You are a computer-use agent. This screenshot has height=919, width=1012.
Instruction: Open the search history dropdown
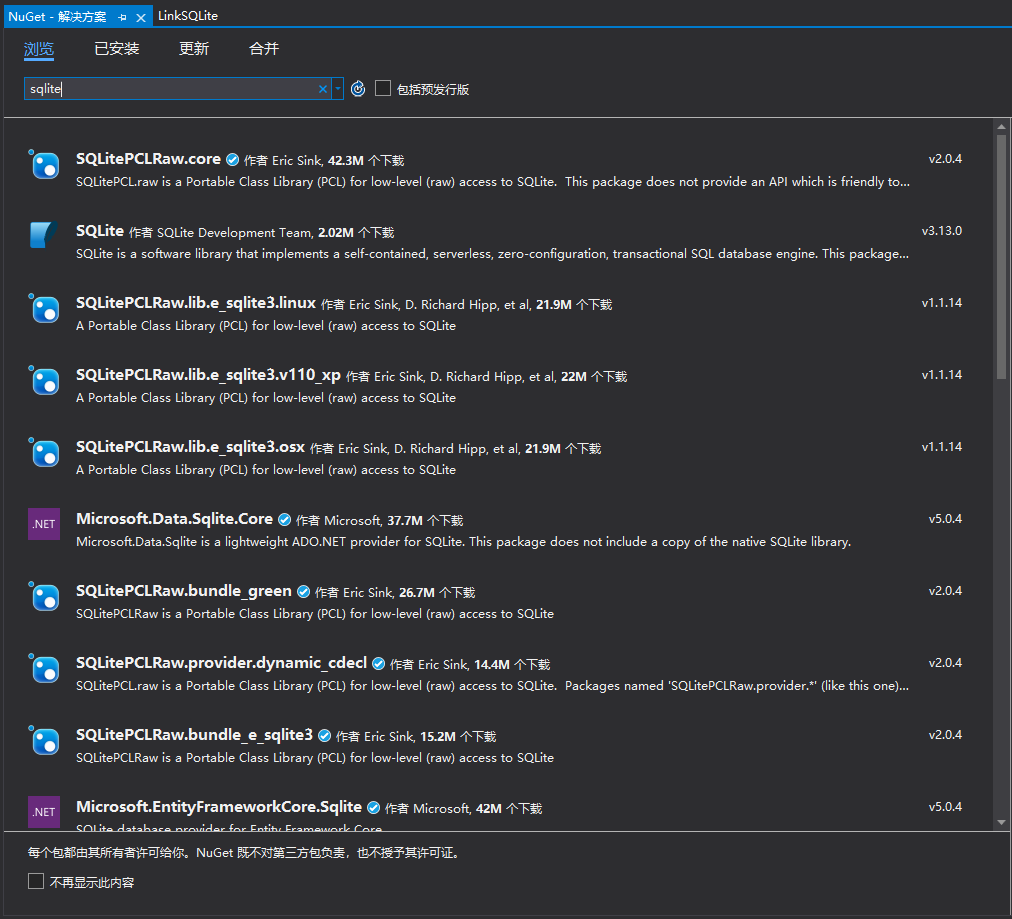338,88
